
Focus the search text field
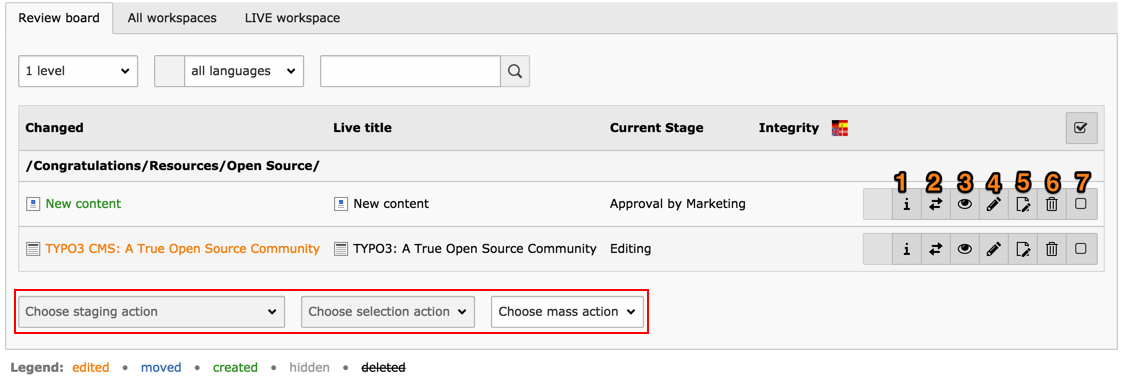[410, 71]
